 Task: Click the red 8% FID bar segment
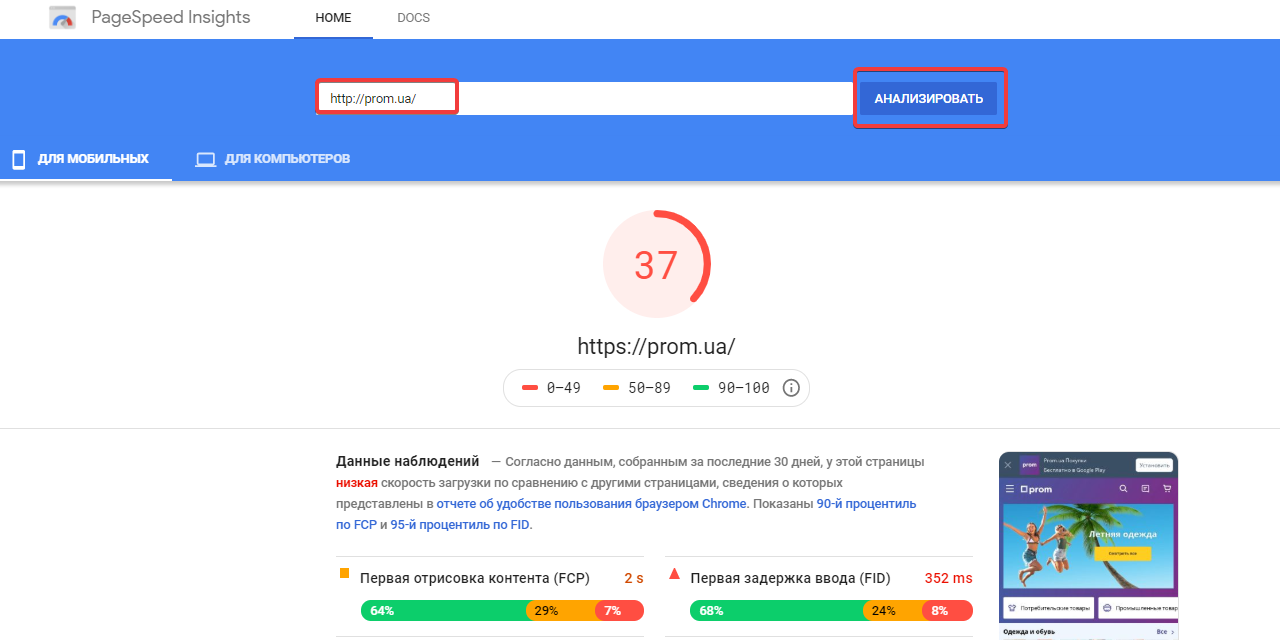[947, 610]
